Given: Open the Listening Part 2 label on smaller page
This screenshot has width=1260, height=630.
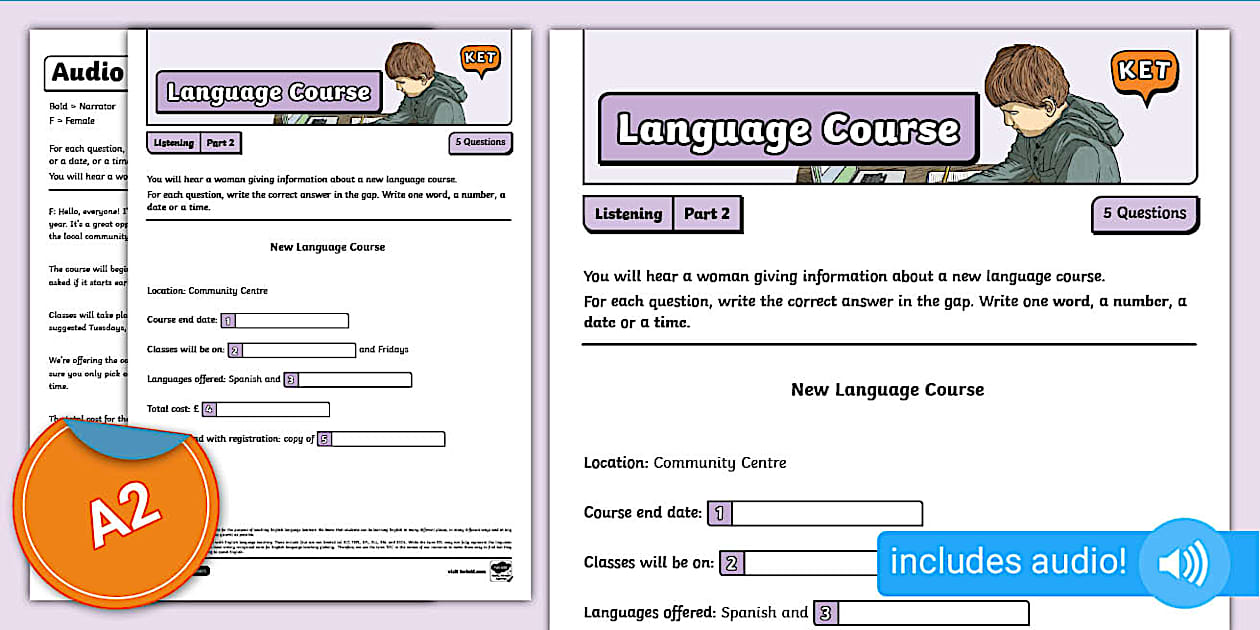Looking at the screenshot, I should click(x=195, y=142).
